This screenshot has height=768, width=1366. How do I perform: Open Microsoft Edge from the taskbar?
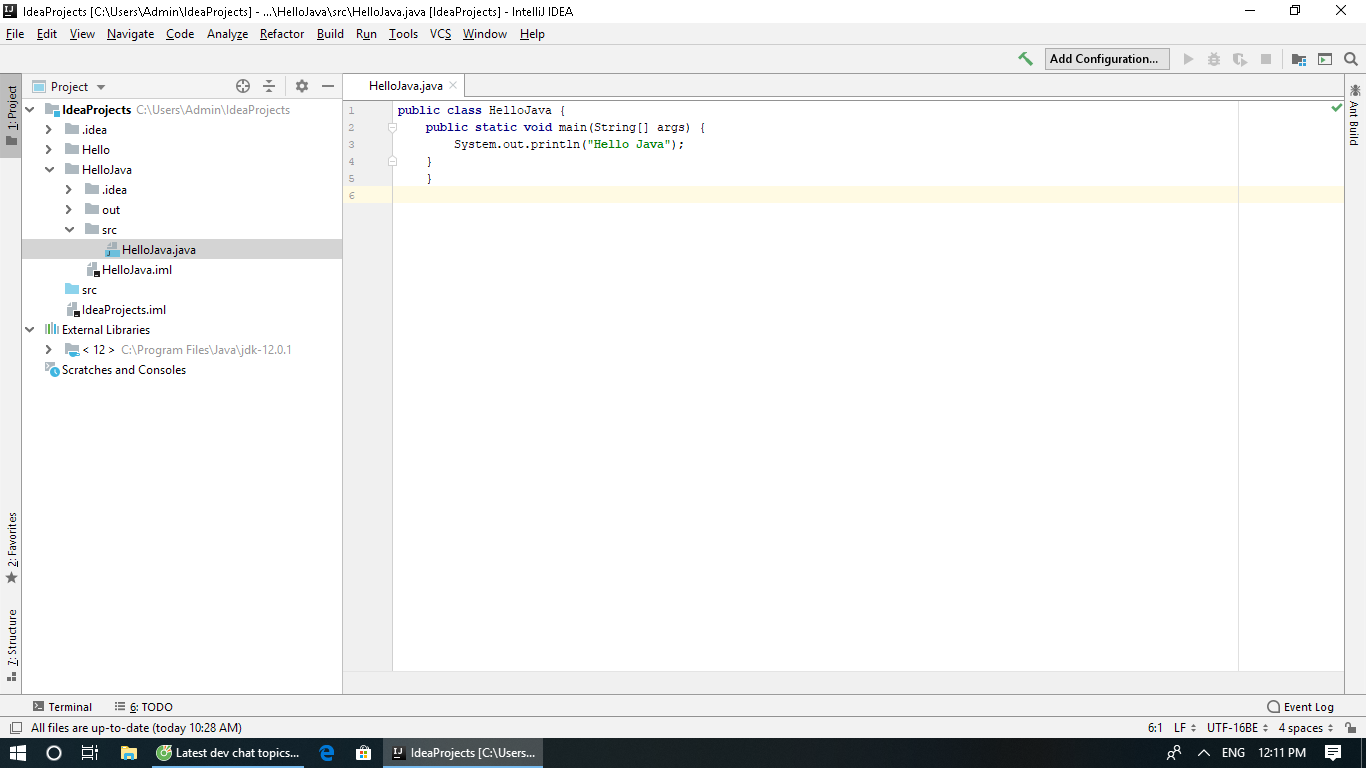tap(327, 753)
